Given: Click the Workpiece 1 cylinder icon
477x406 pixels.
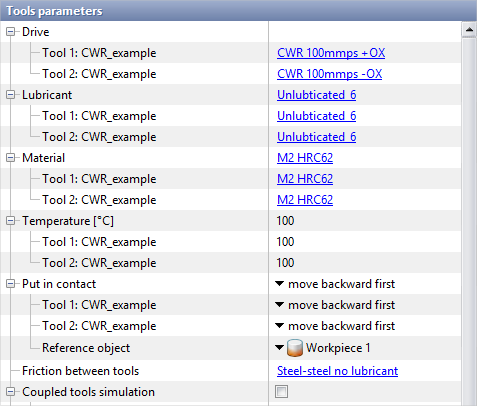Looking at the screenshot, I should coord(295,348).
